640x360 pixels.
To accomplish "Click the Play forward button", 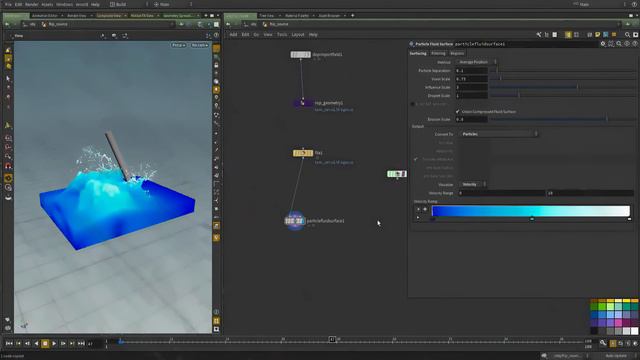I will click(x=54, y=344).
